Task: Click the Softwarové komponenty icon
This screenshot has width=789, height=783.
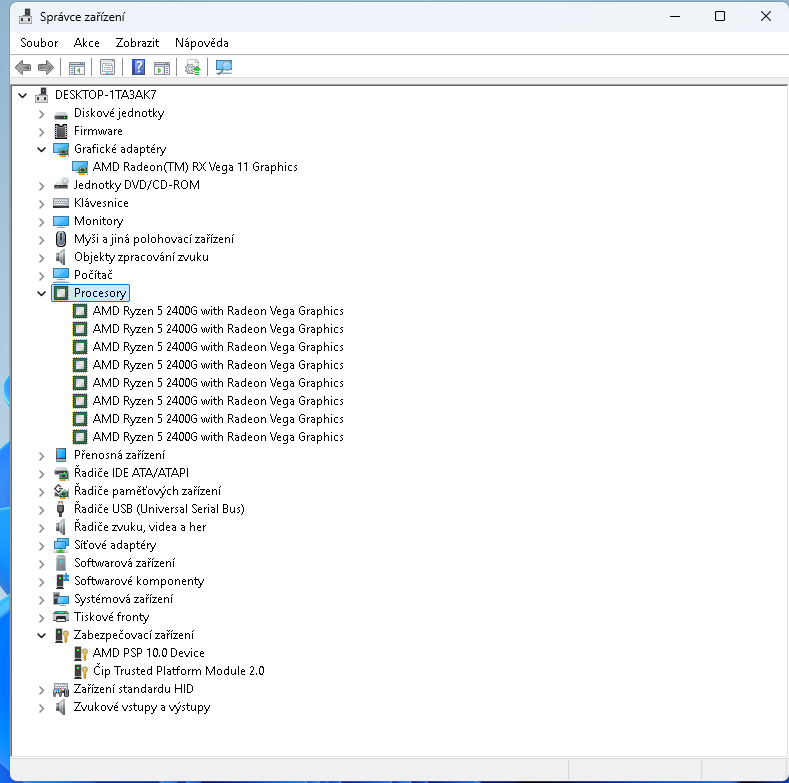Action: [61, 581]
